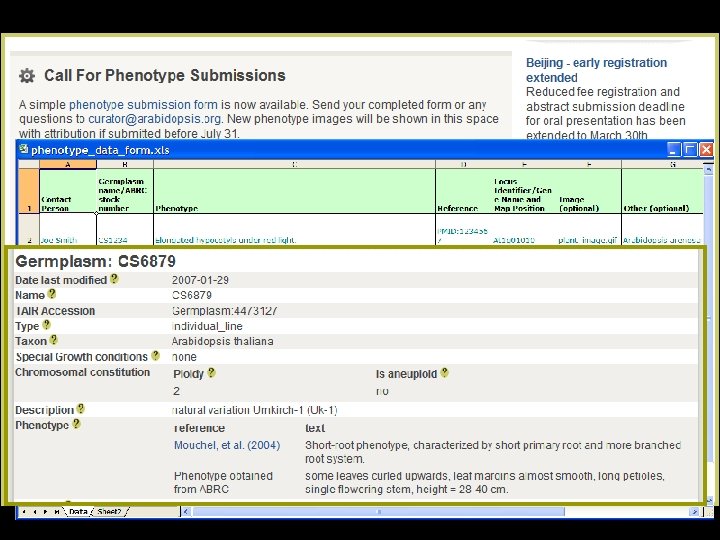The height and width of the screenshot is (540, 720).
Task: Click help icon beside Name label
Action: [x=52, y=294]
